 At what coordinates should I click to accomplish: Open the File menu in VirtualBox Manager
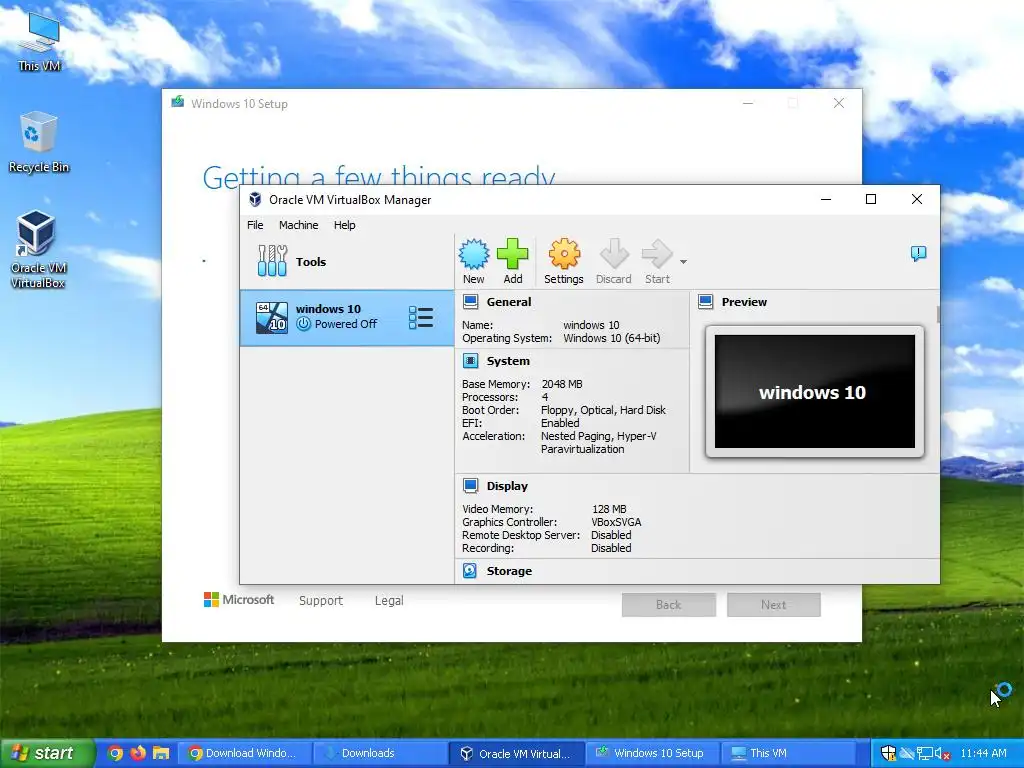pyautogui.click(x=255, y=225)
